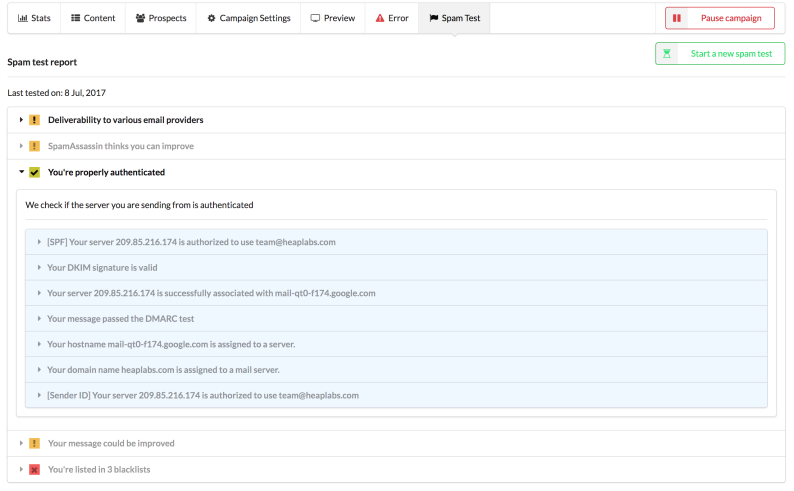The width and height of the screenshot is (794, 491).
Task: Click the bar chart icon in Stats tab
Action: (x=23, y=18)
